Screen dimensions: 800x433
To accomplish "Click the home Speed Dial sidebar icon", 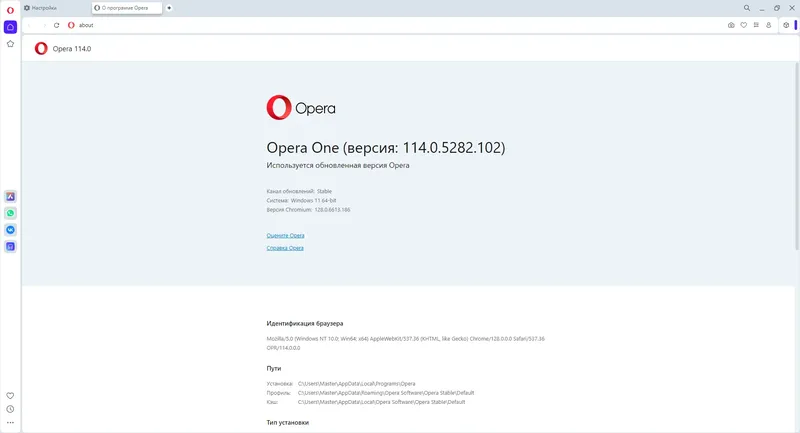I will point(10,26).
